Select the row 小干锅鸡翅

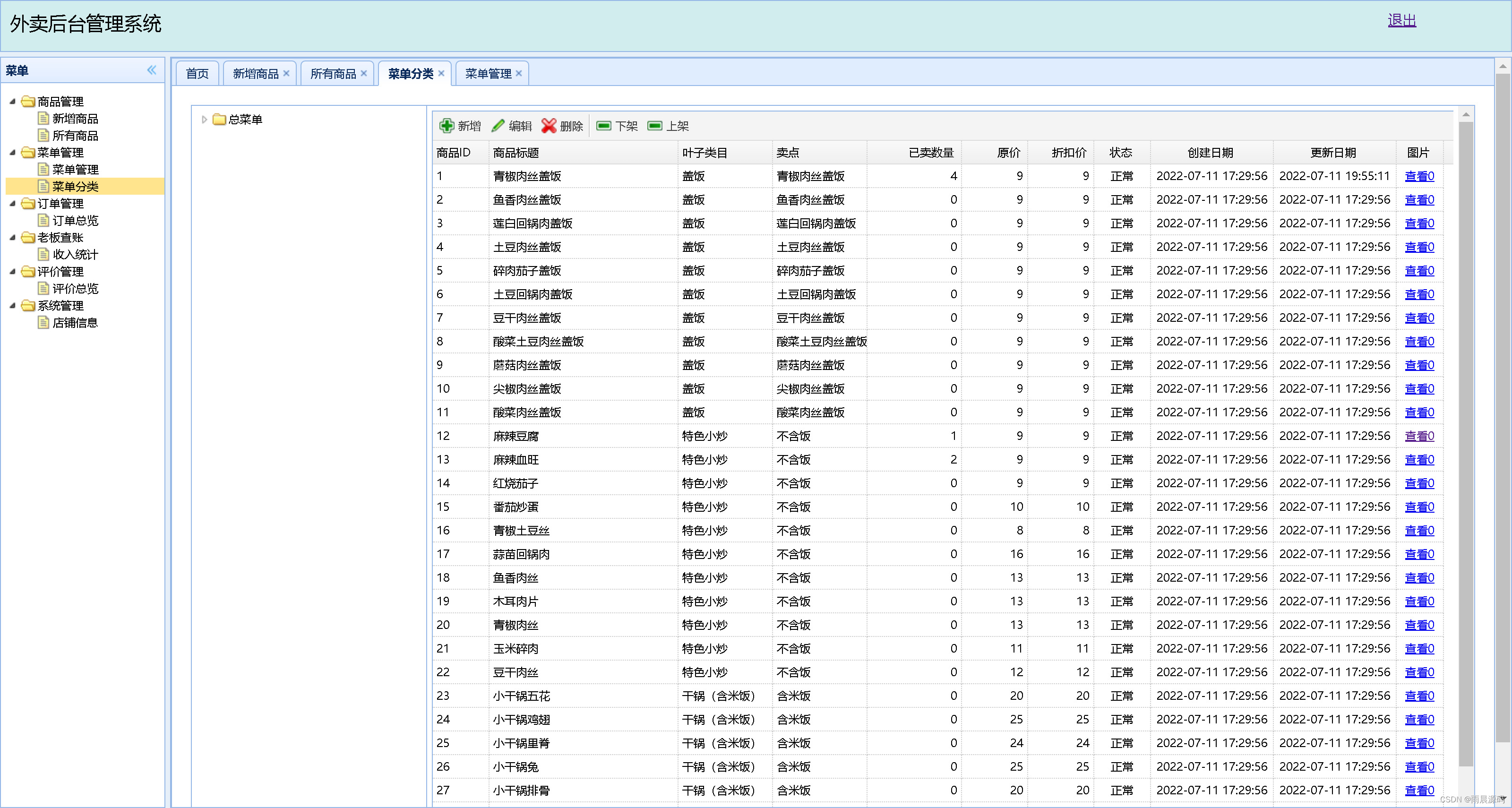[x=937, y=719]
